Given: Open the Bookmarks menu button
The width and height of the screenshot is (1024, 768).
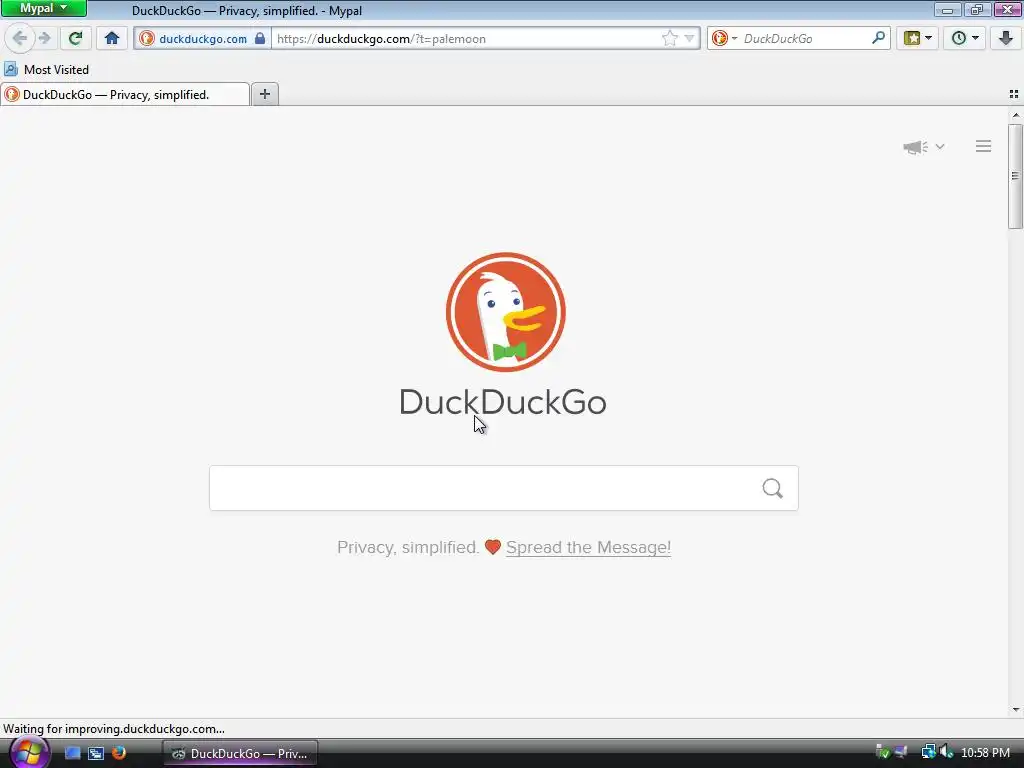Looking at the screenshot, I should pos(918,38).
